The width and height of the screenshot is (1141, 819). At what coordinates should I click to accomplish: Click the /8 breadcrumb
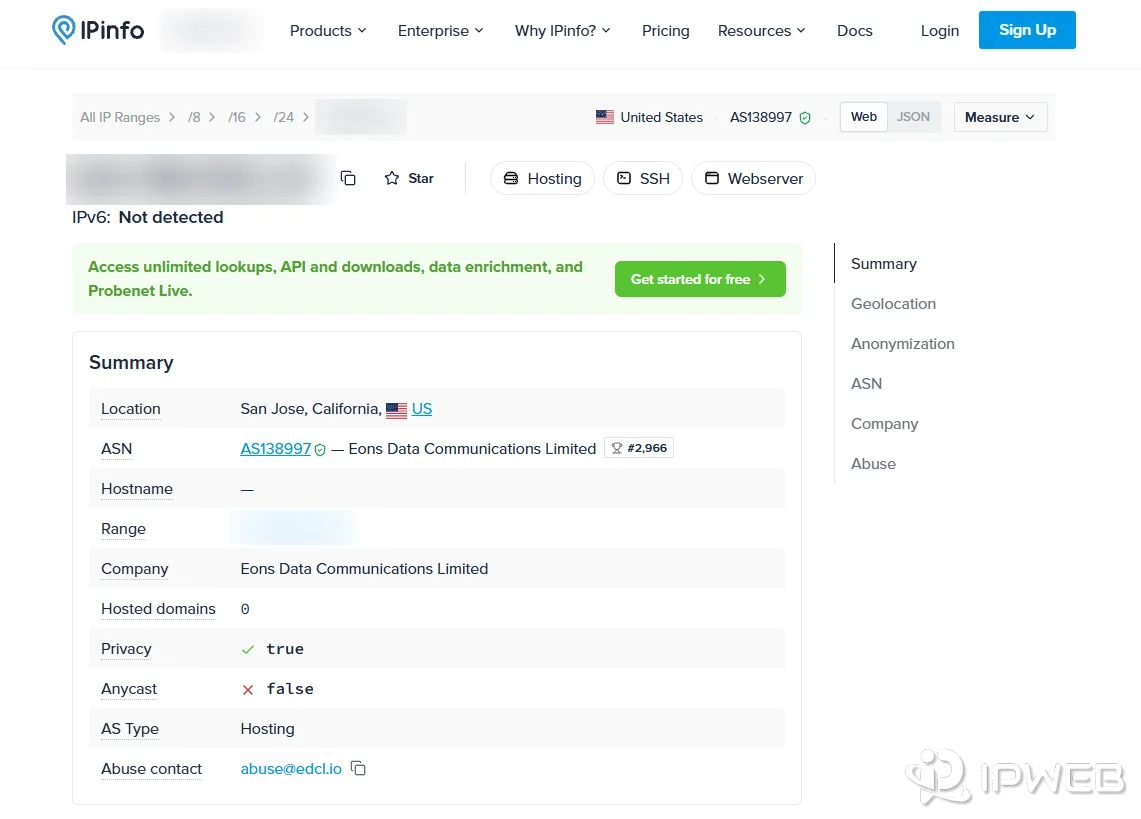(194, 117)
